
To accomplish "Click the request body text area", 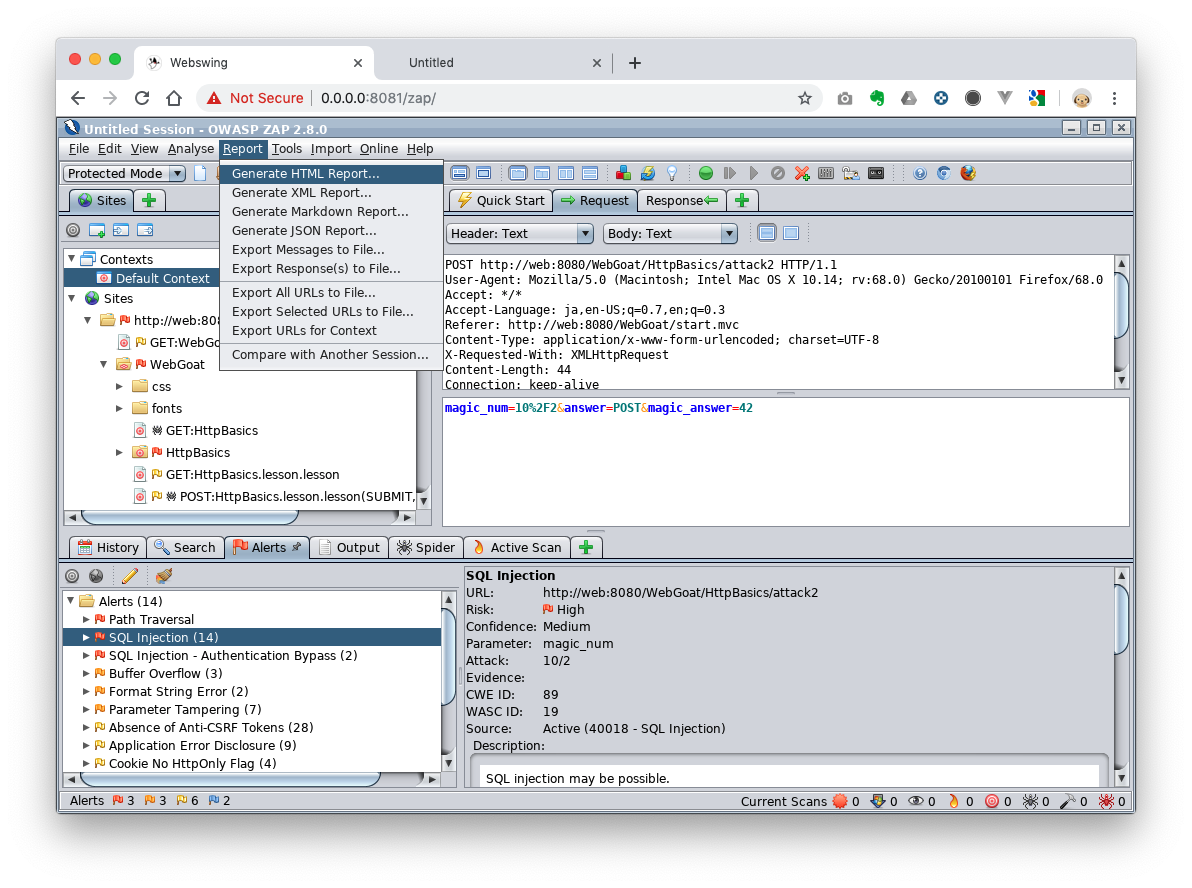I will point(785,461).
